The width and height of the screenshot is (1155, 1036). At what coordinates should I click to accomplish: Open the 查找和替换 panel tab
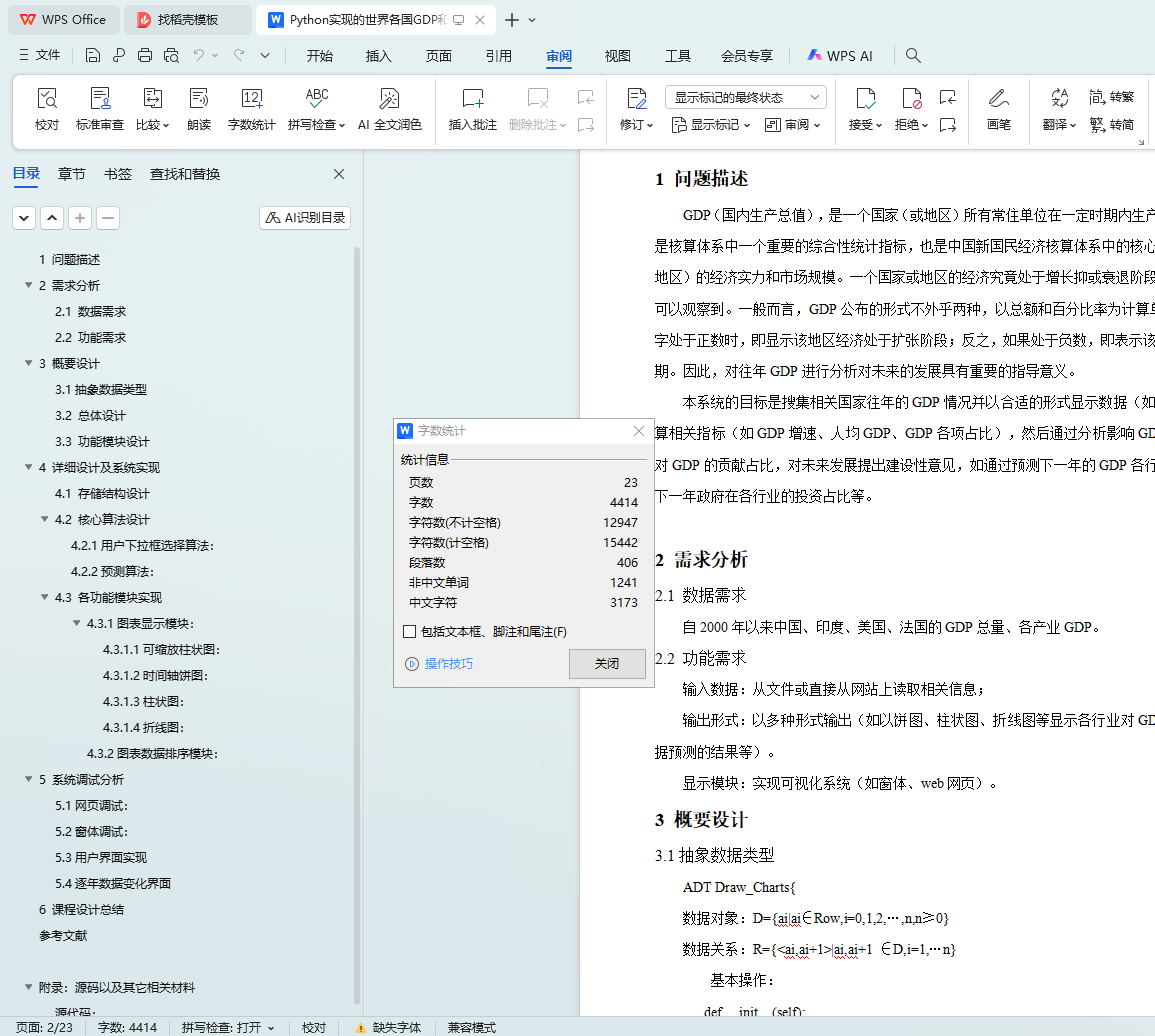pyautogui.click(x=185, y=175)
